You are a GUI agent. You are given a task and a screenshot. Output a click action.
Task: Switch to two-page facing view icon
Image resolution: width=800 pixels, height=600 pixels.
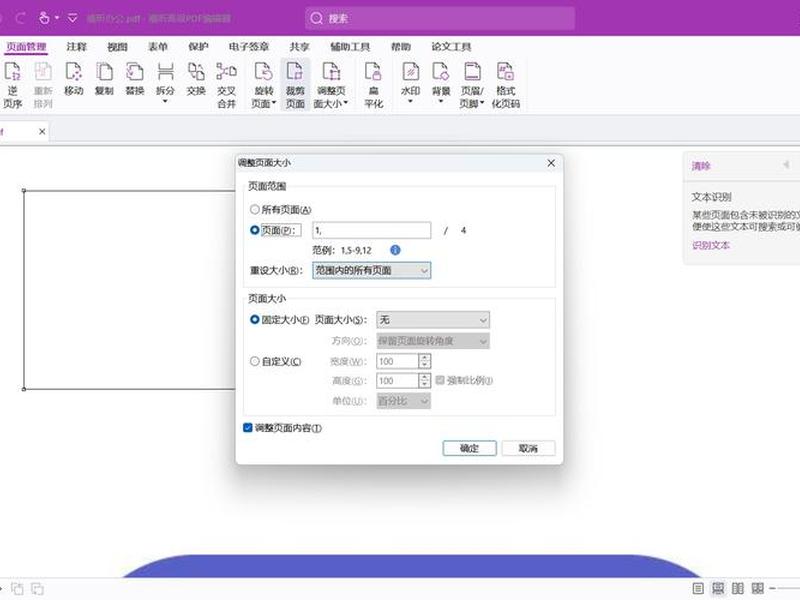(738, 588)
